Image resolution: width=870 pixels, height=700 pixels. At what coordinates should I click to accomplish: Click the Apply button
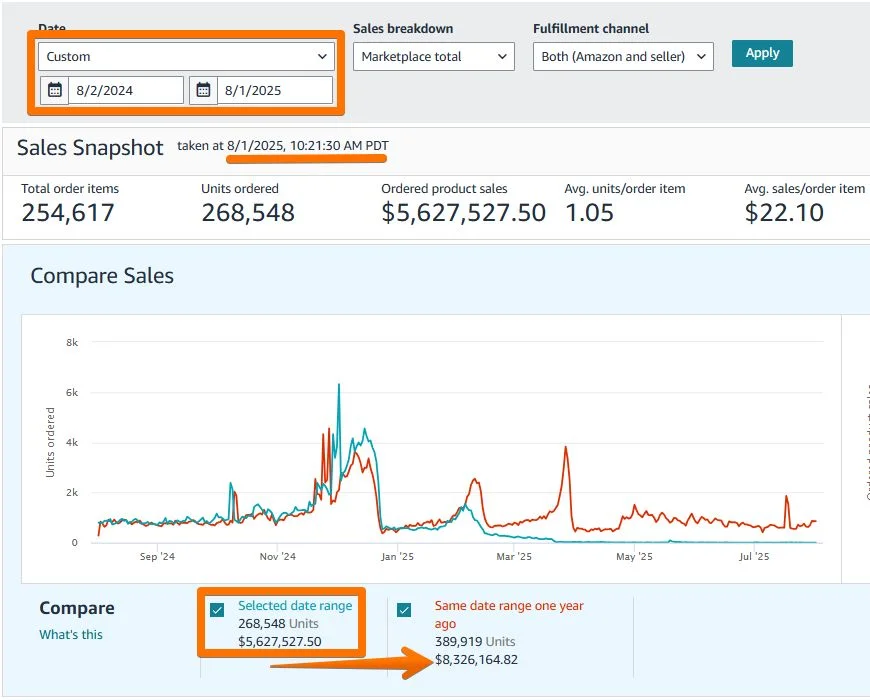coord(762,53)
